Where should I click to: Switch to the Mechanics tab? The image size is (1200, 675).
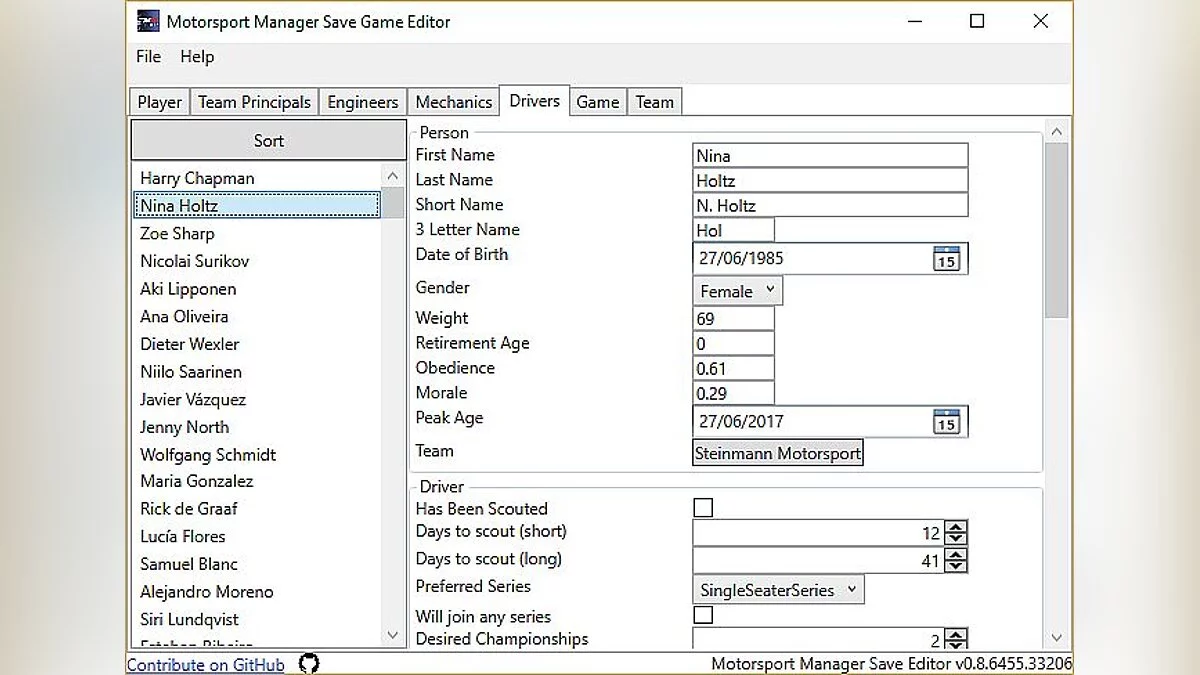point(453,102)
